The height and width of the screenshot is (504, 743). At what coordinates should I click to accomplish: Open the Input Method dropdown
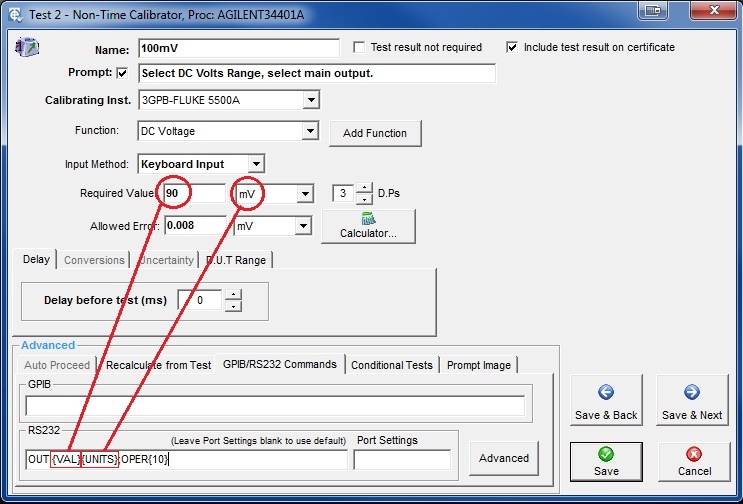(256, 164)
